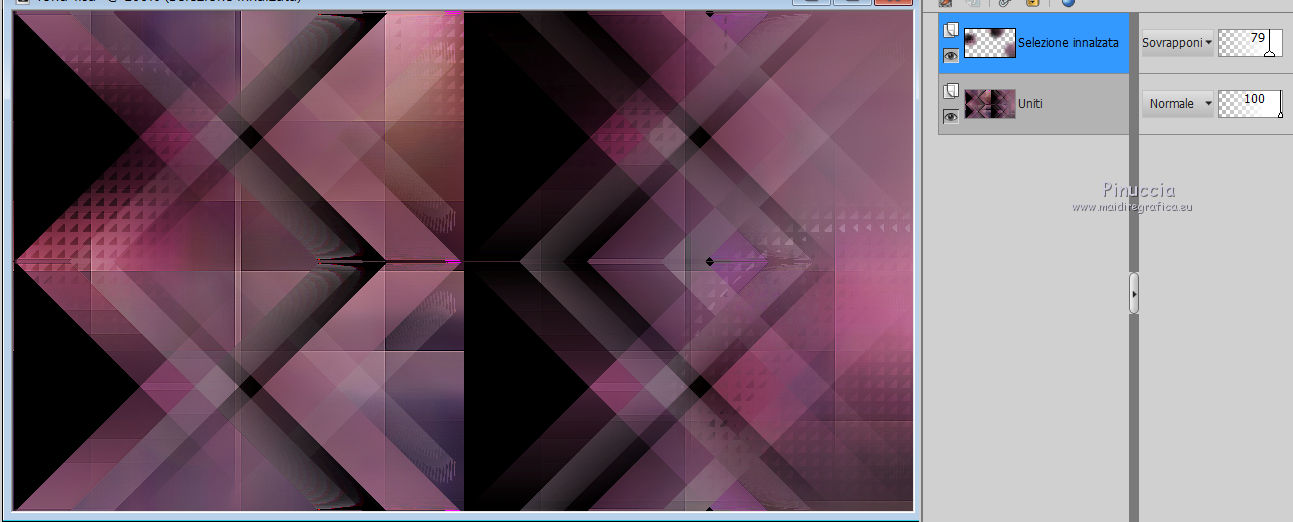The image size is (1293, 522).
Task: Hide the Selezione innalzata layer via eye icon
Action: point(951,56)
